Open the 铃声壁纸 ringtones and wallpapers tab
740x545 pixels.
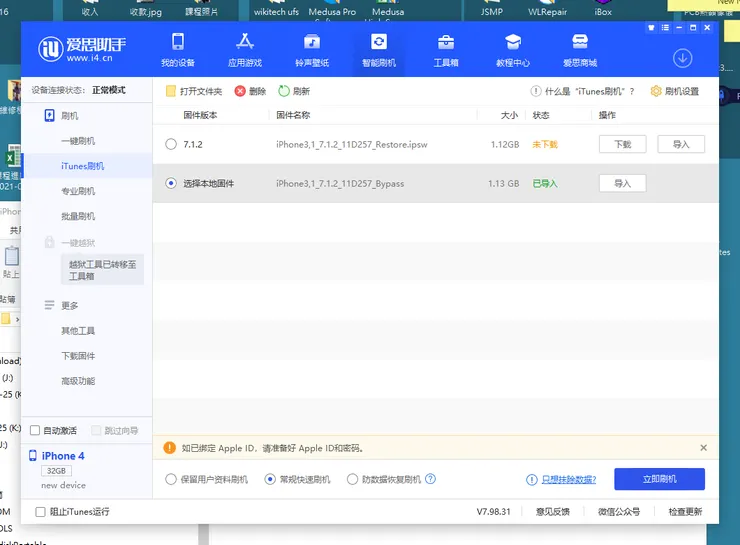(311, 50)
